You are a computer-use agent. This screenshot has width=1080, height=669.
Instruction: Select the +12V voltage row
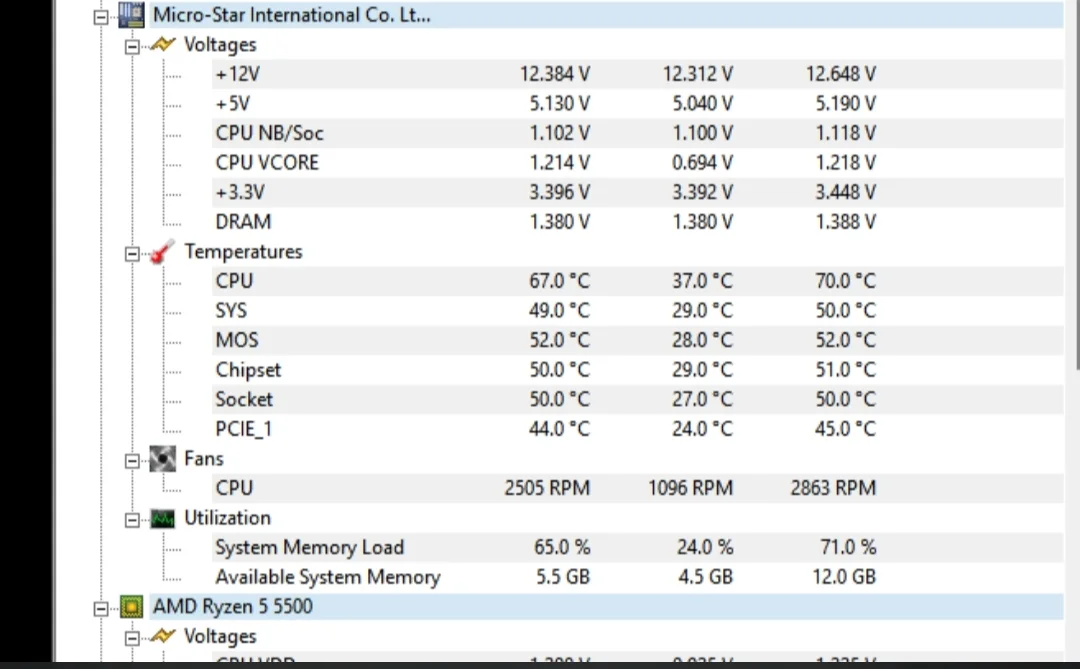pos(637,74)
